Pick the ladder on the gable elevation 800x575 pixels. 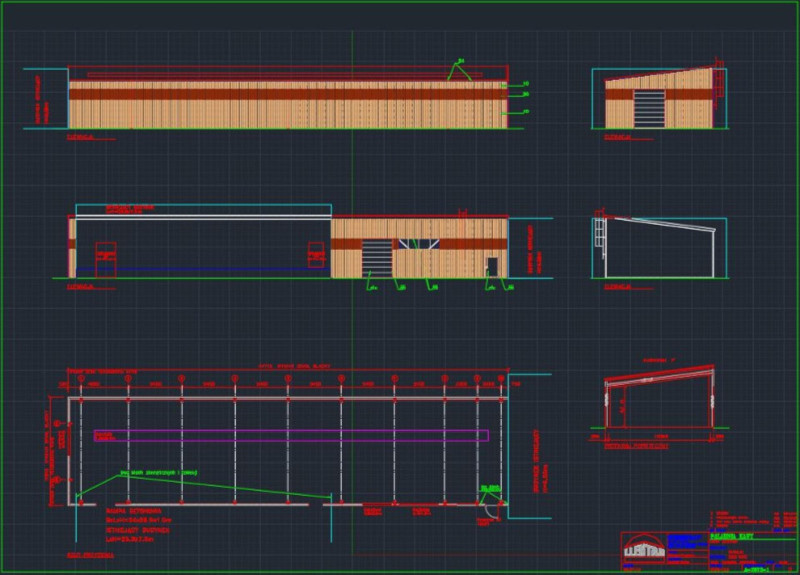point(718,85)
